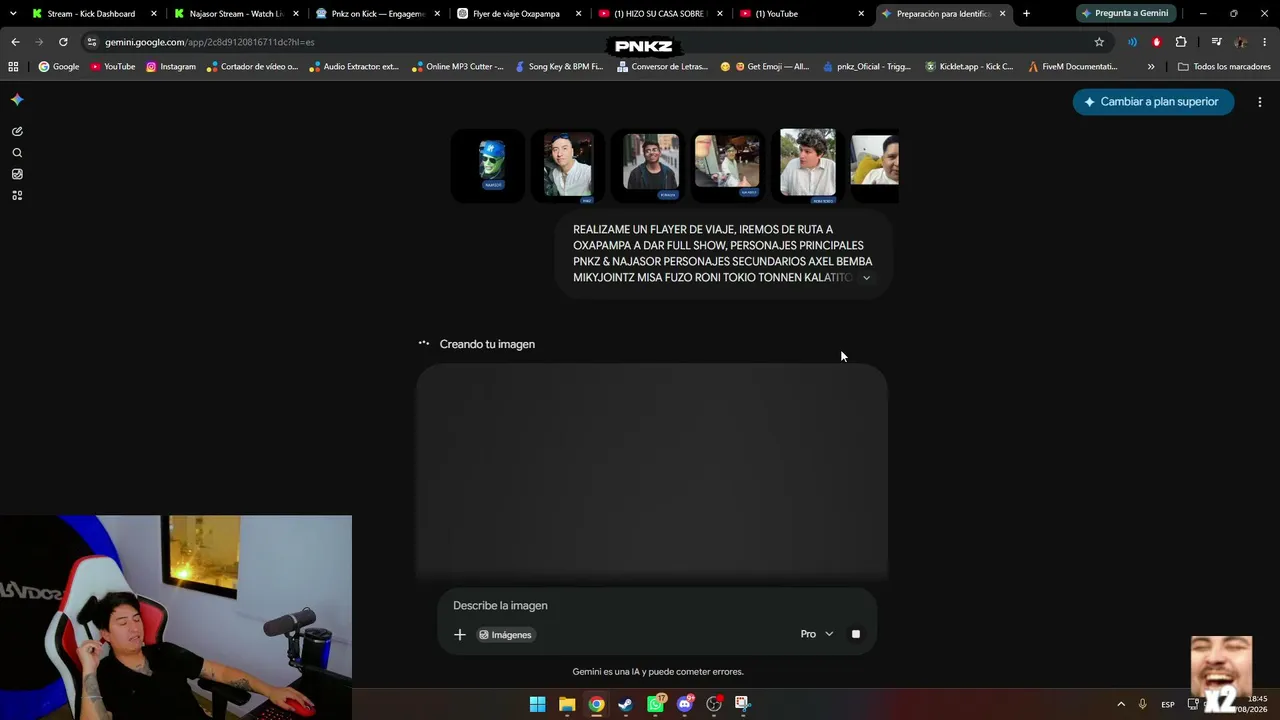Open a new browser tab
Screen dimensions: 1280x720
[1026, 14]
